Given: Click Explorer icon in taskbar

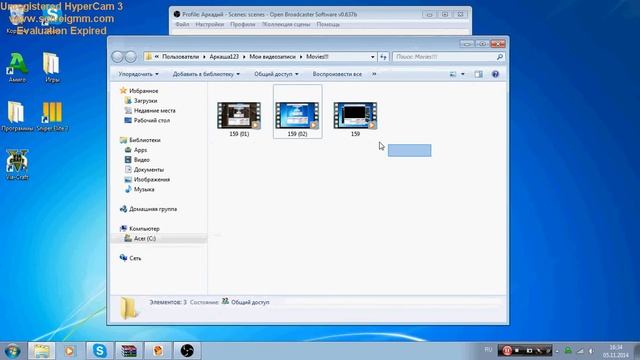Looking at the screenshot, I should click(x=41, y=351).
